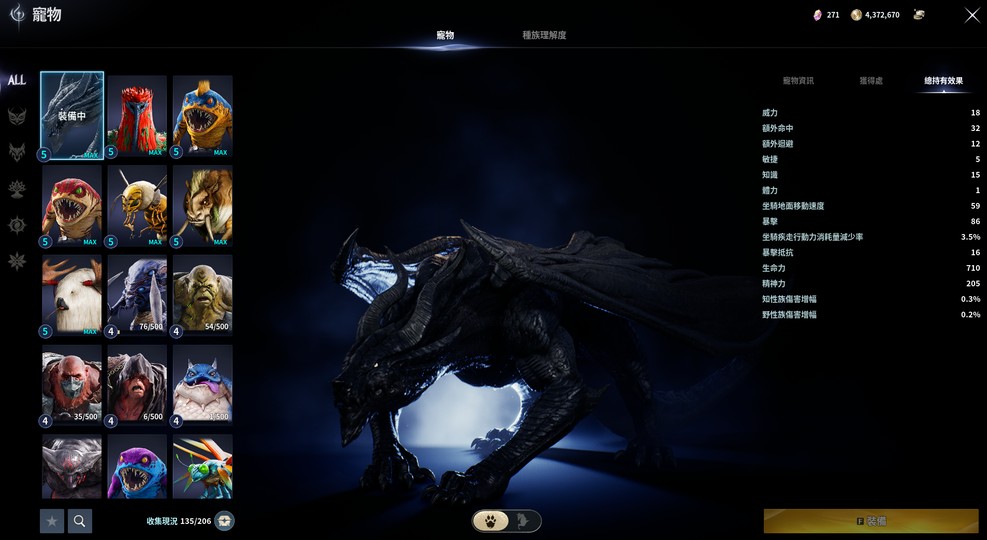987x540 pixels.
Task: Open pet search with the magnifier icon
Action: pos(79,520)
